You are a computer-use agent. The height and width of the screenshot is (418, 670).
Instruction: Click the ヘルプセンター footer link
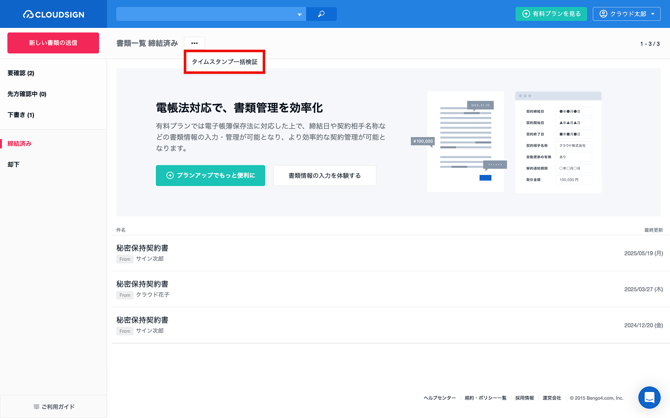(x=439, y=398)
